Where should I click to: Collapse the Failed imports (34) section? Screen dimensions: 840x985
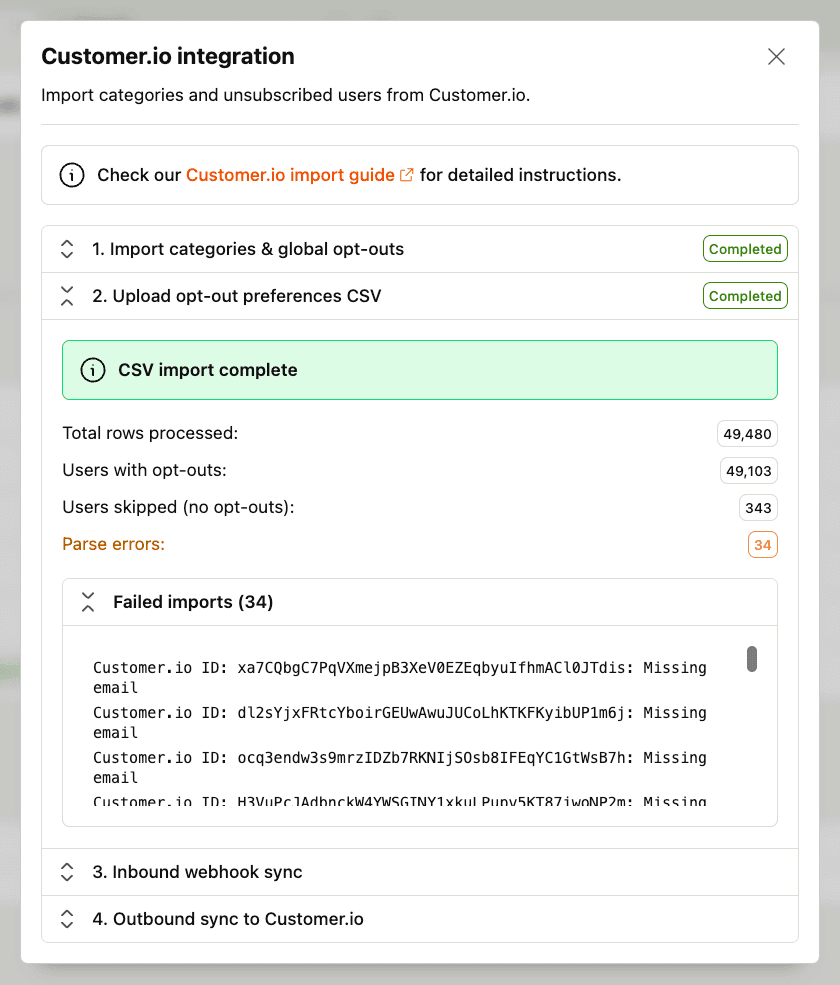(x=88, y=602)
